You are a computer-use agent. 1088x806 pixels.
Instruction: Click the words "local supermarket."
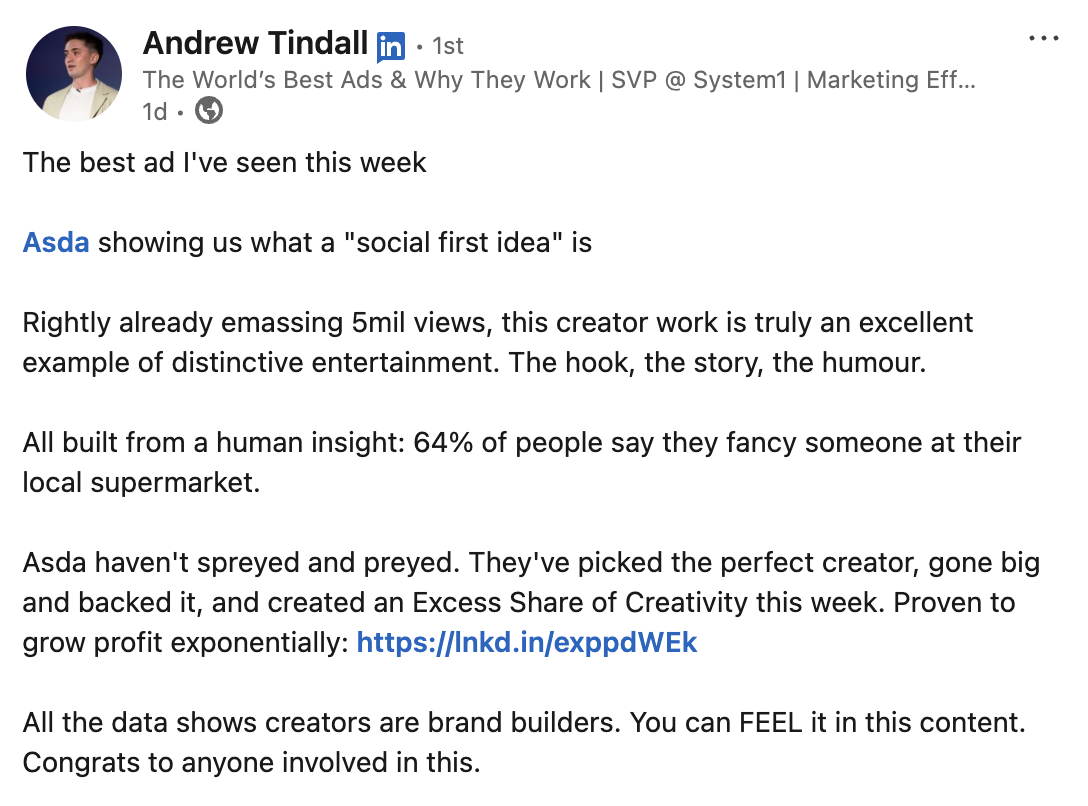141,482
